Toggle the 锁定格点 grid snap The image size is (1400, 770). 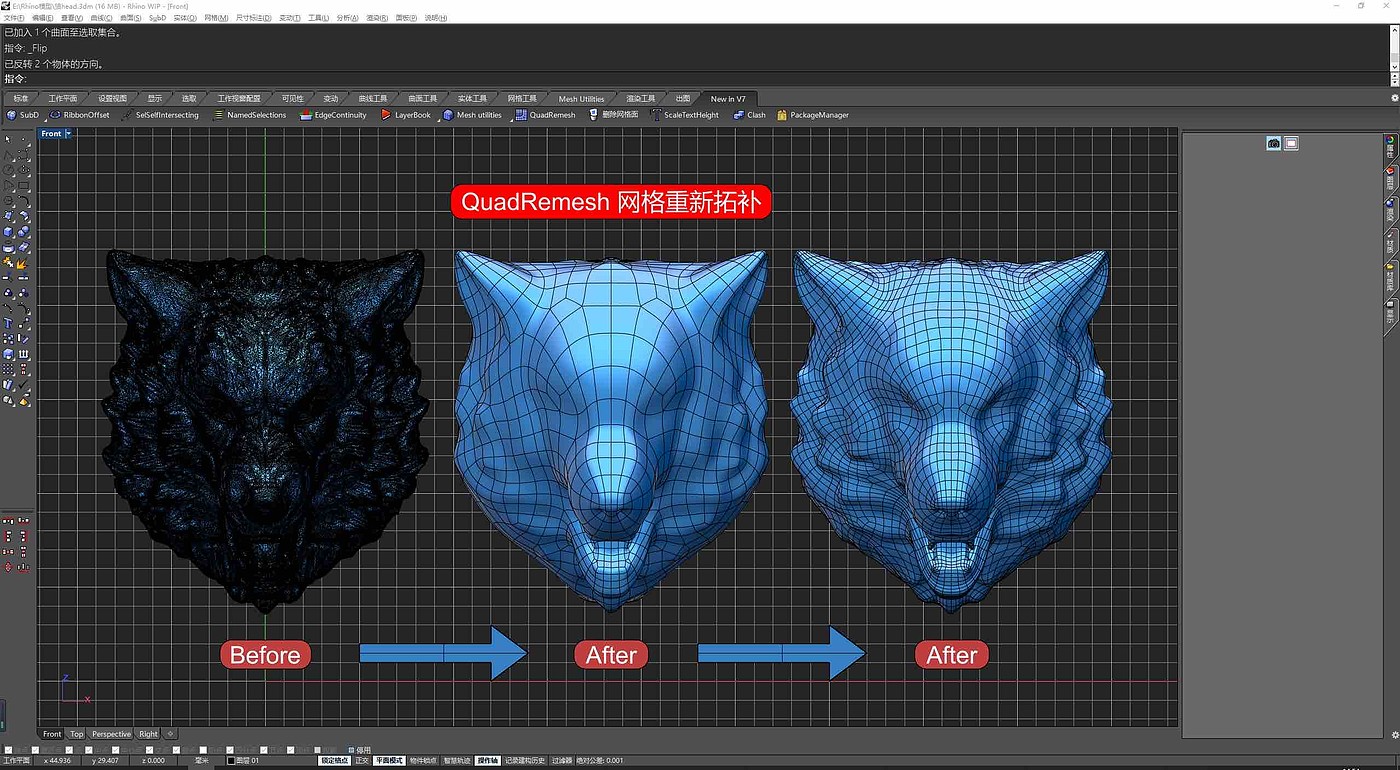coord(335,761)
